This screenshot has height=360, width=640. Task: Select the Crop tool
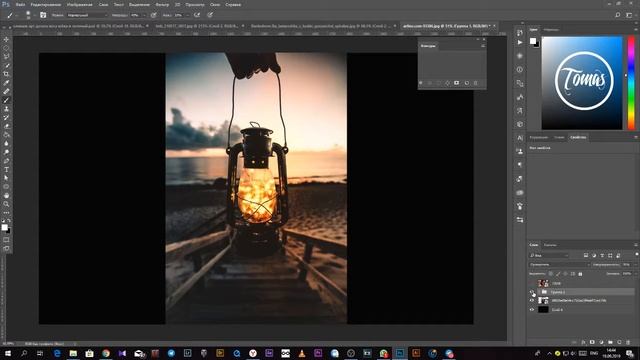(x=6, y=74)
